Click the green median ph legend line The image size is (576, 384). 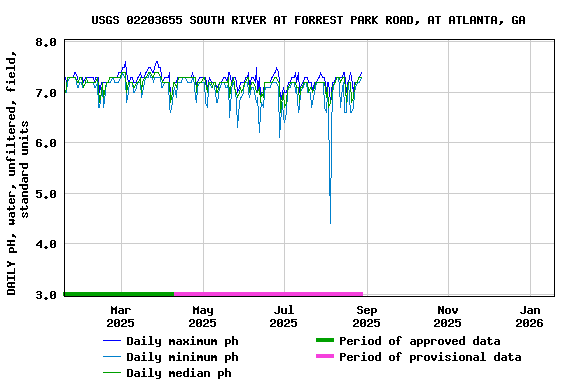(x=112, y=373)
